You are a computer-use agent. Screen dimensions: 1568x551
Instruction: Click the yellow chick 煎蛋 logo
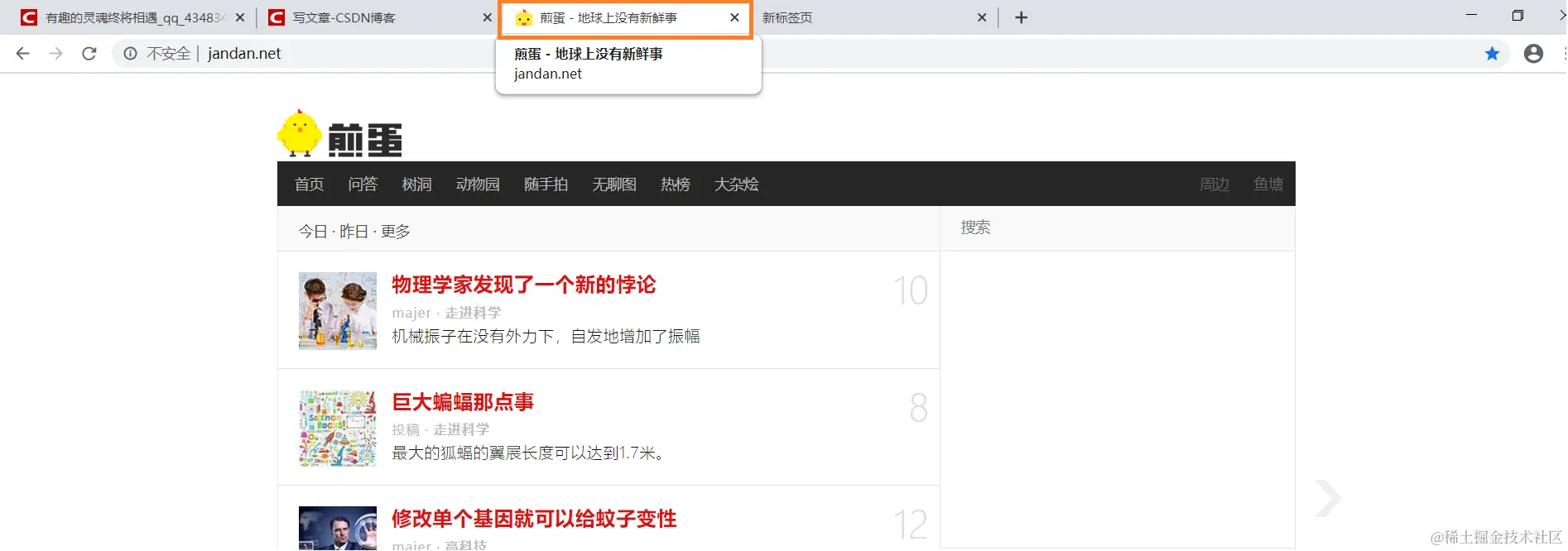[340, 133]
